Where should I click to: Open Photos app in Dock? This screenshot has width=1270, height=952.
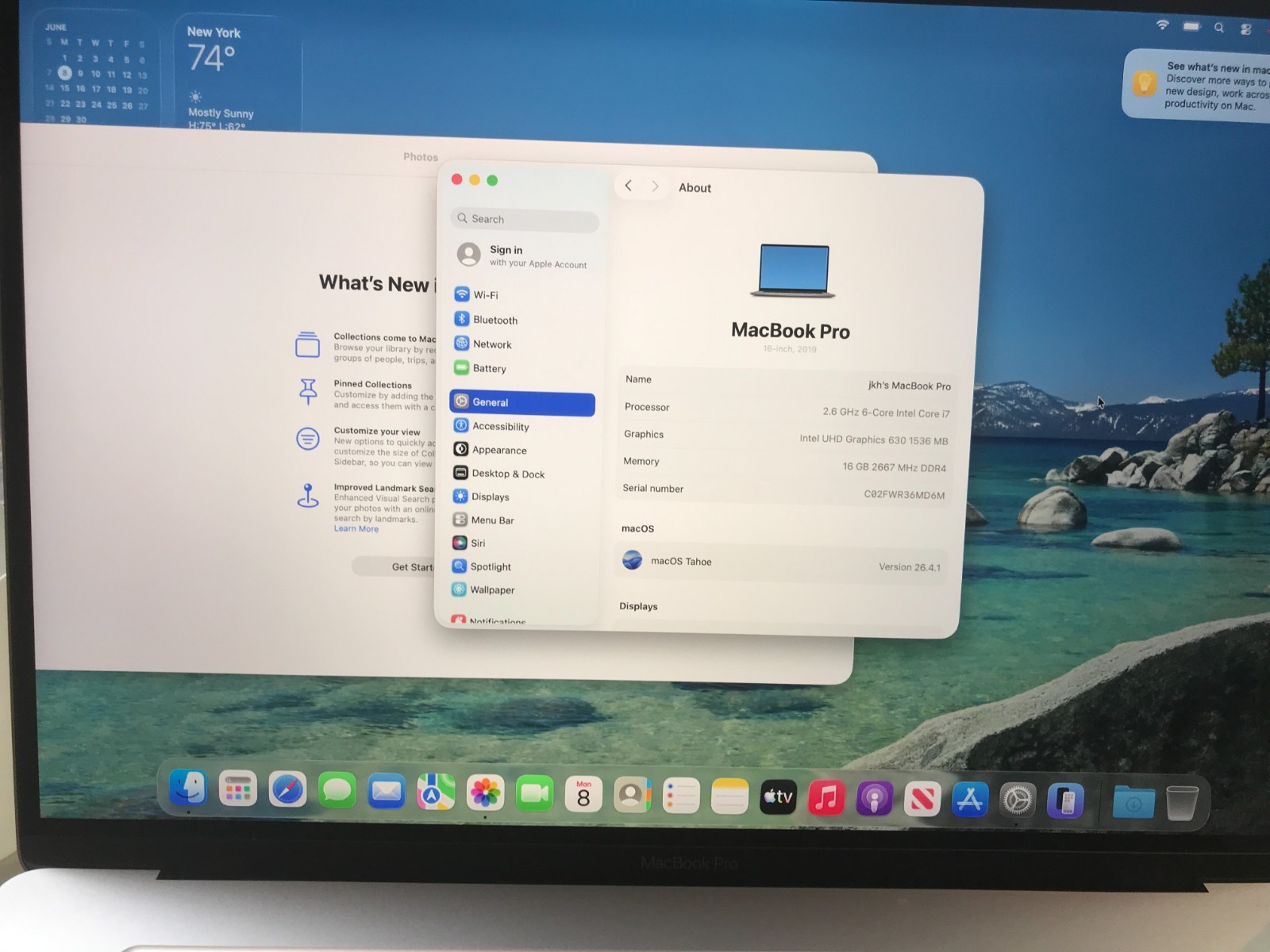point(485,793)
